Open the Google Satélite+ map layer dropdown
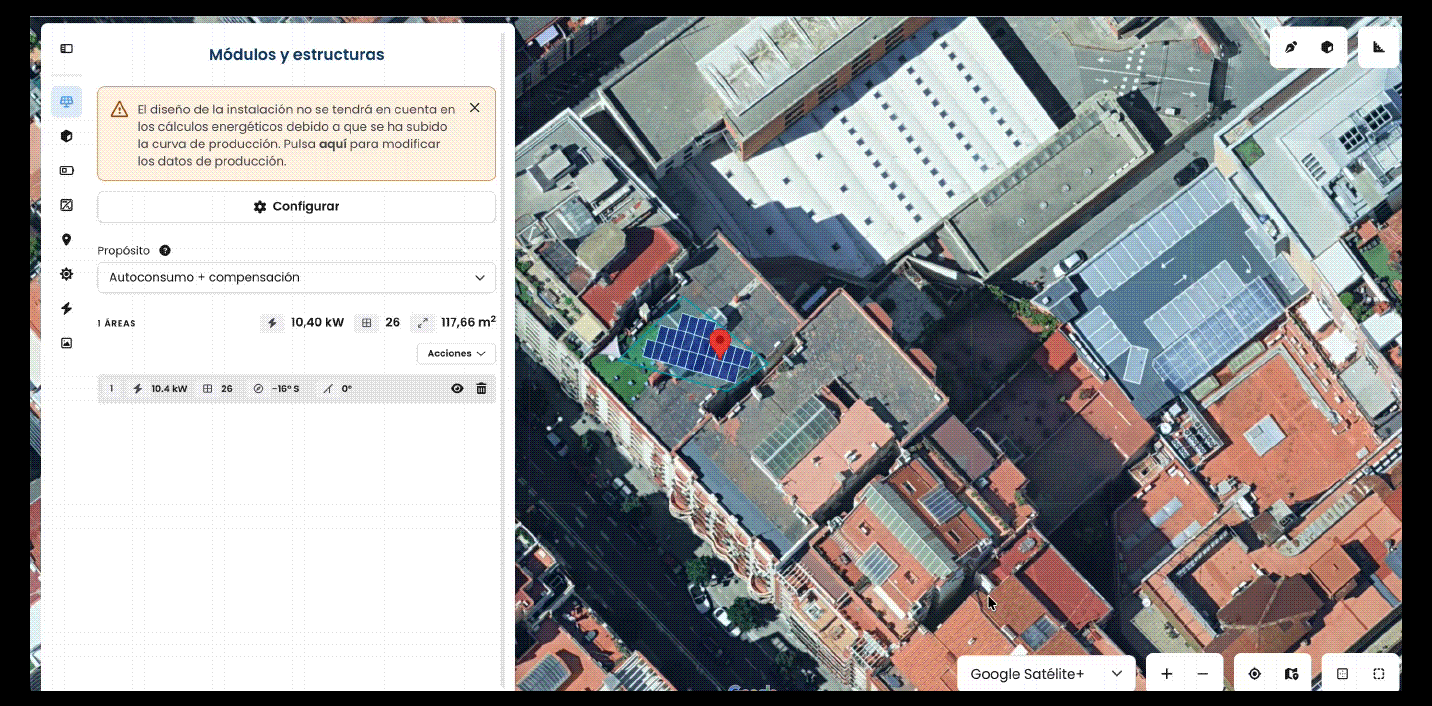 pyautogui.click(x=1046, y=674)
